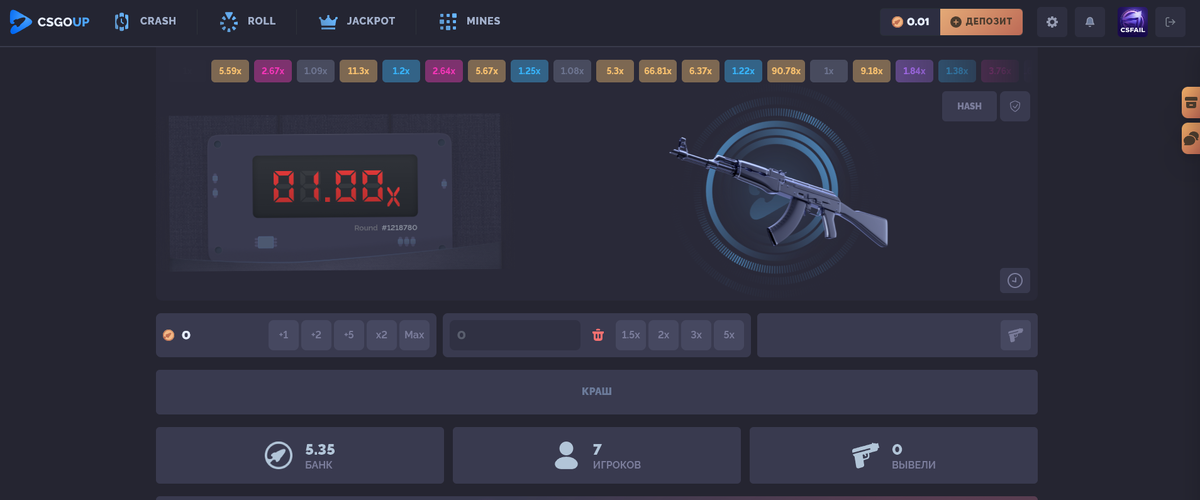
Task: Set auto cashout to 1.5x
Action: [631, 335]
